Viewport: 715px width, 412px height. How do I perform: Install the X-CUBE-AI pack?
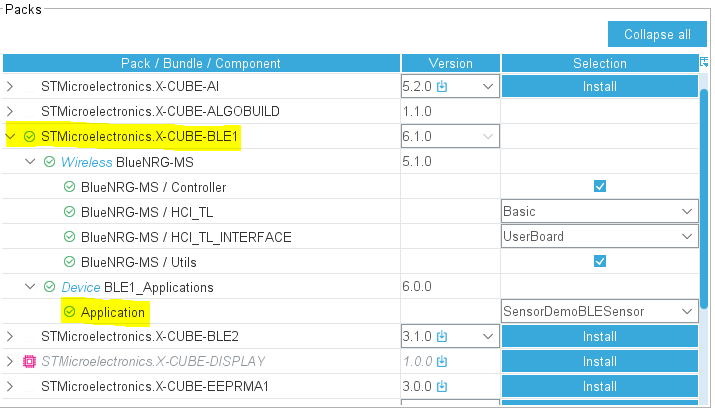600,86
